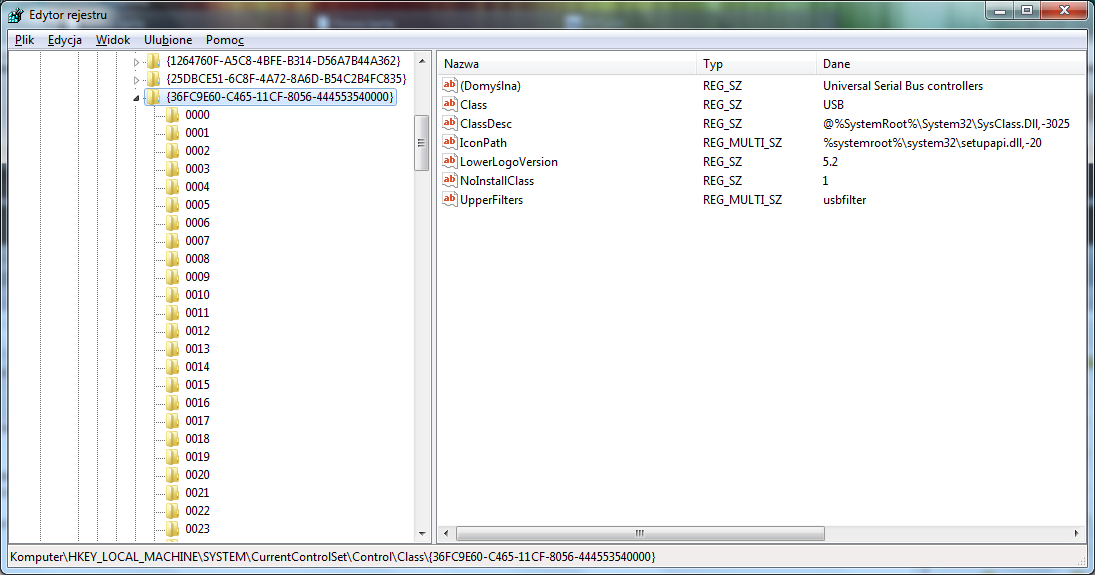Viewport: 1095px width, 575px height.
Task: Select subkey 0016 in tree
Action: (198, 403)
